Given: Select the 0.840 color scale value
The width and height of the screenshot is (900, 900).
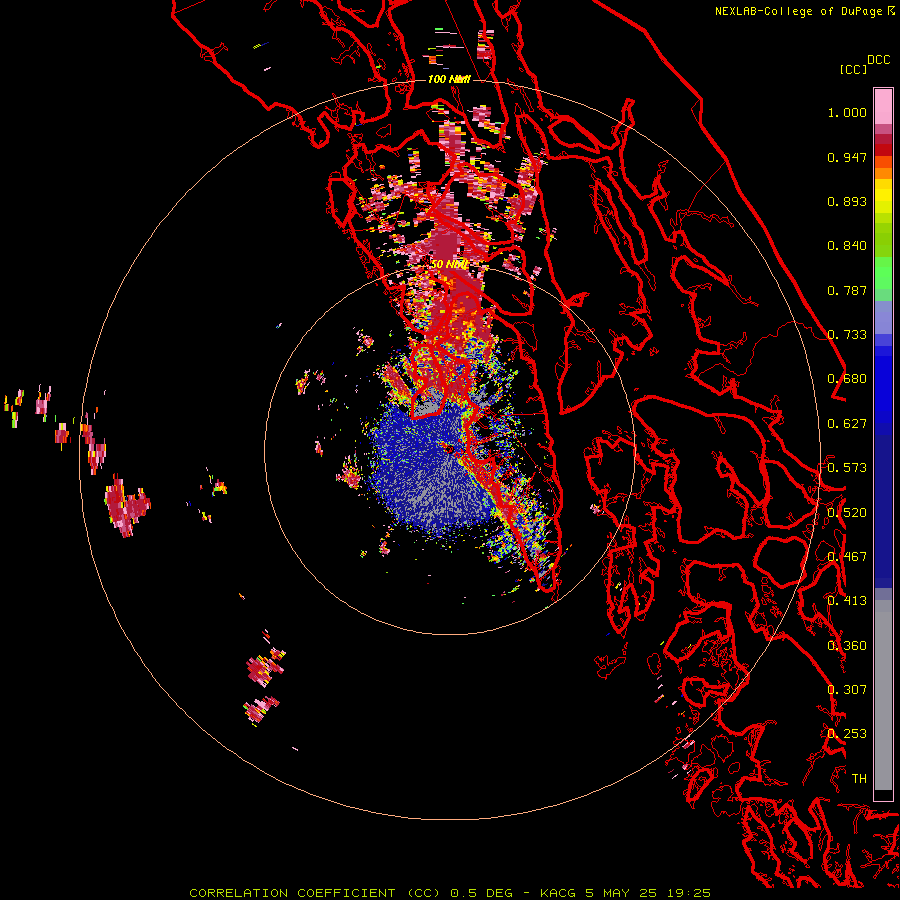Looking at the screenshot, I should [x=847, y=246].
